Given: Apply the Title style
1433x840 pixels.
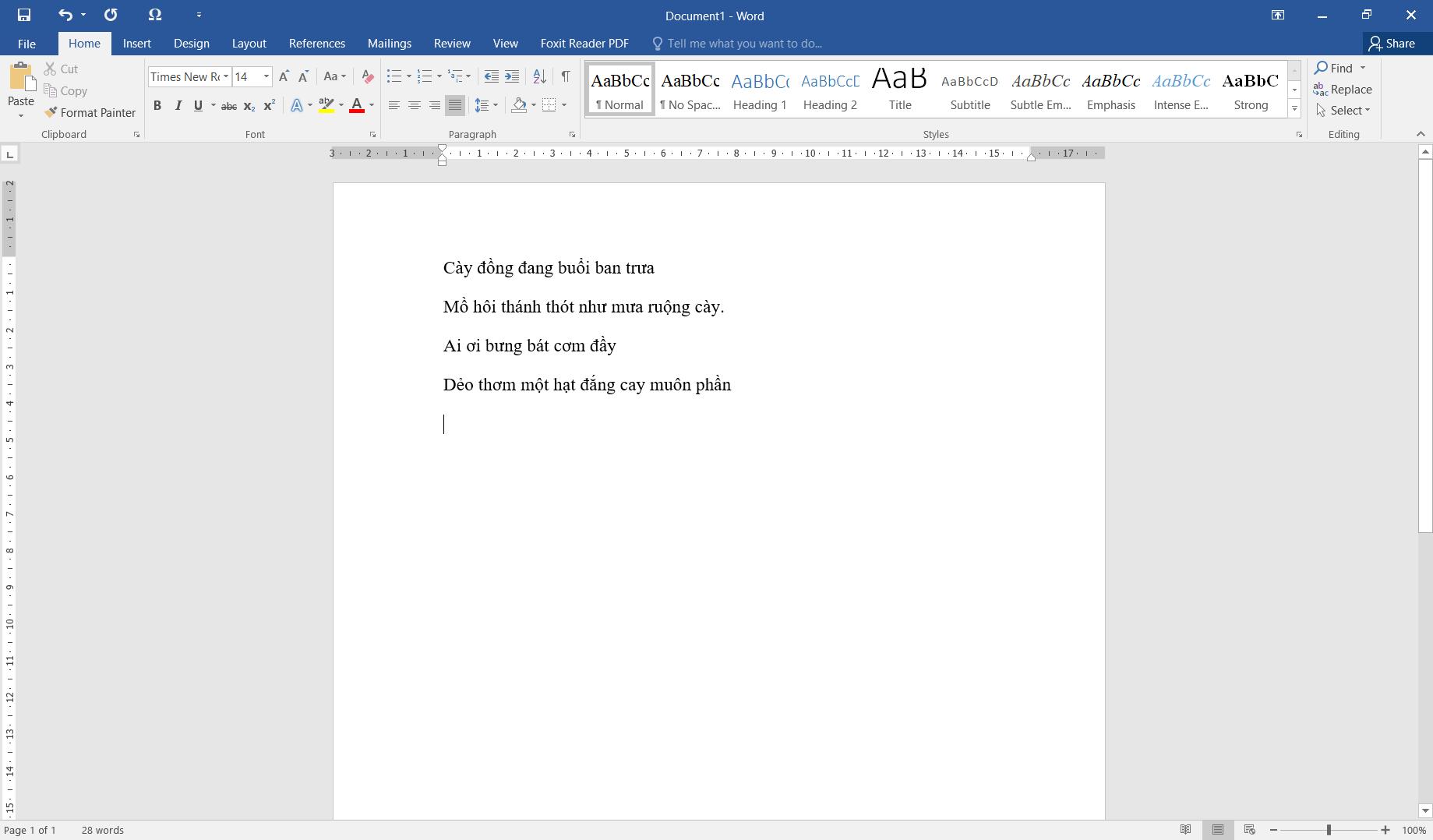Looking at the screenshot, I should 900,90.
